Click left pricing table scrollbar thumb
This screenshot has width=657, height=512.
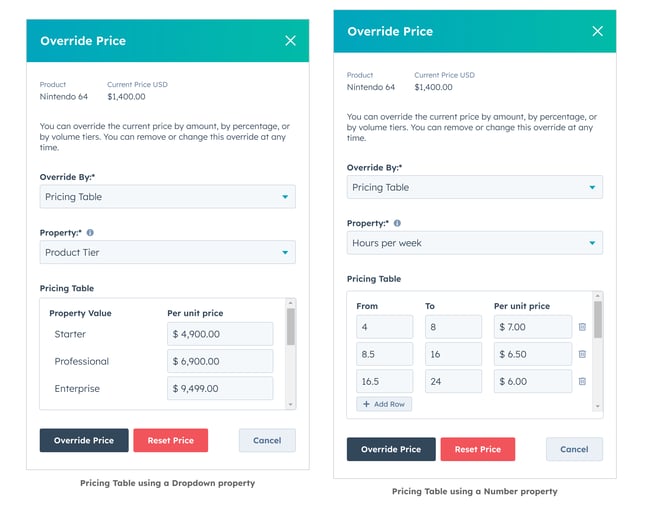point(291,326)
